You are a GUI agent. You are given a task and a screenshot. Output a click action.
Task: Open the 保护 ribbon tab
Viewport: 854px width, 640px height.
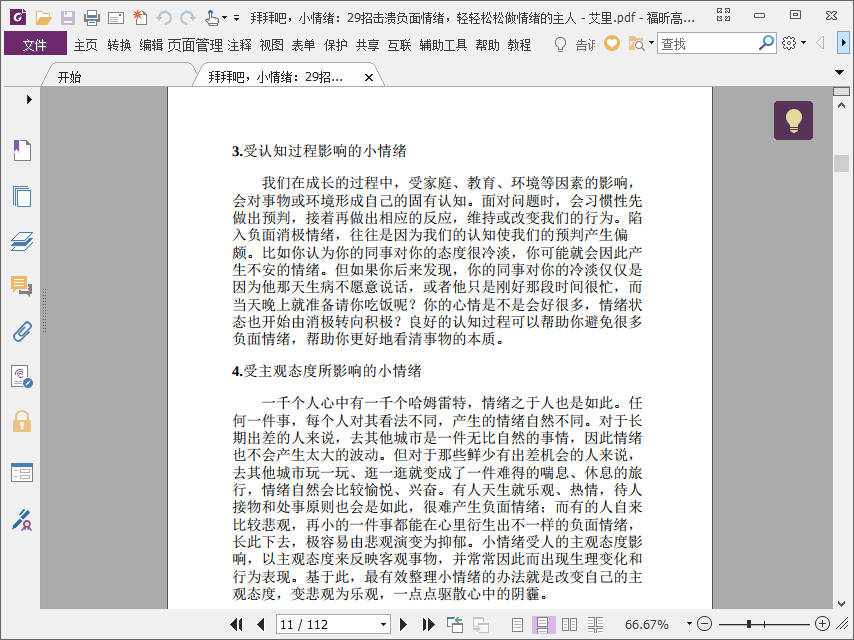pos(336,45)
